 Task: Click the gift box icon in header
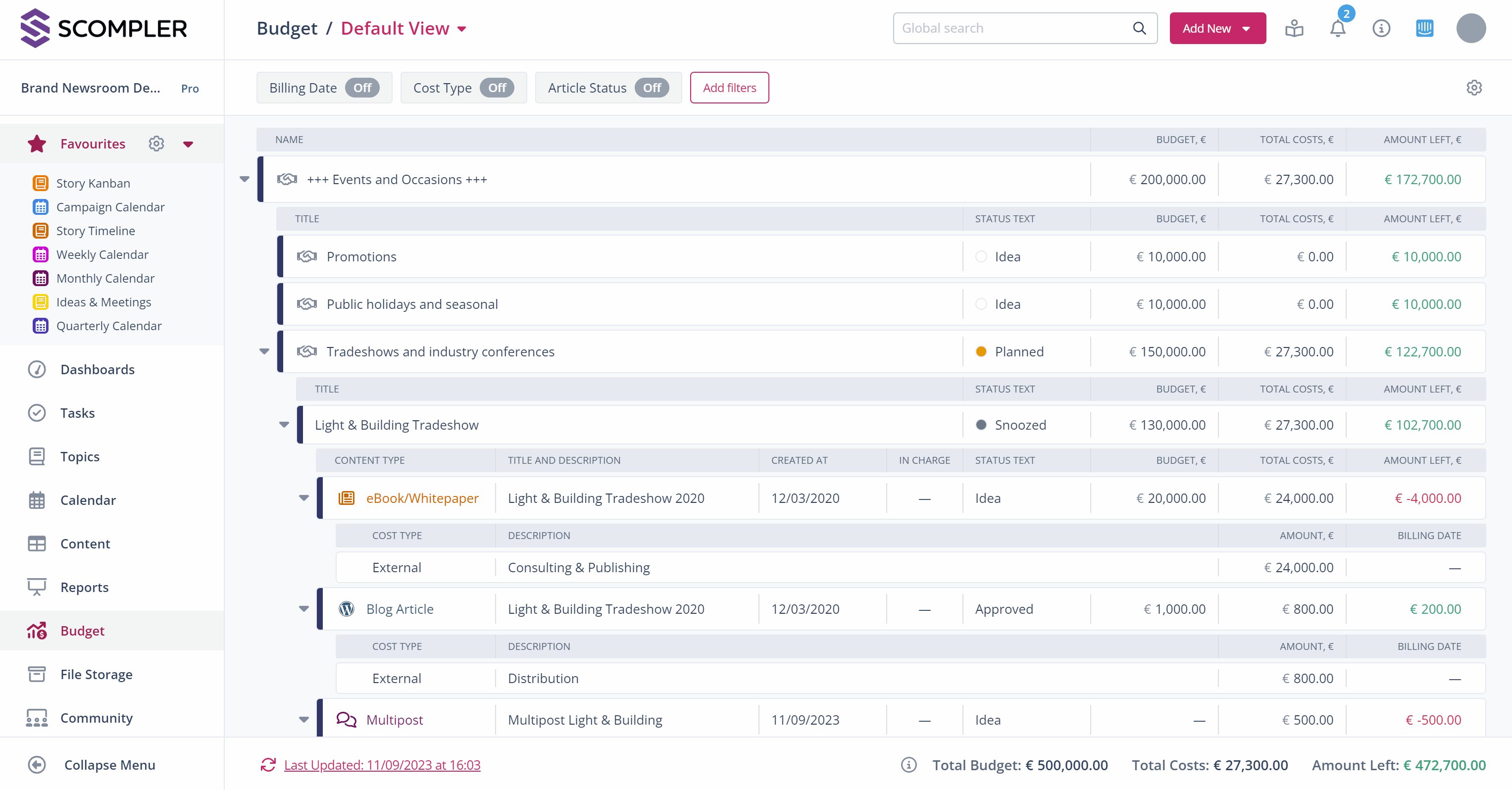(x=1294, y=28)
